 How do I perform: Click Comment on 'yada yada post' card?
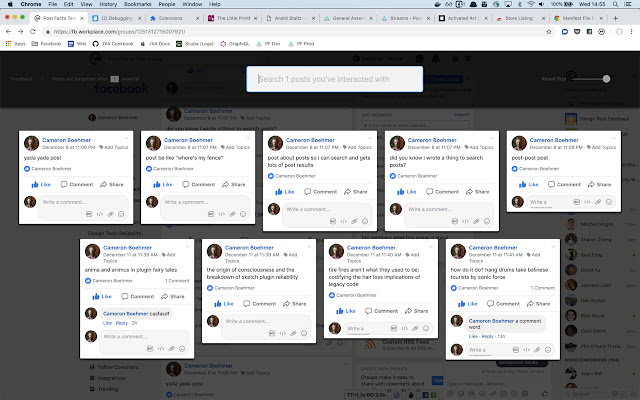(77, 184)
